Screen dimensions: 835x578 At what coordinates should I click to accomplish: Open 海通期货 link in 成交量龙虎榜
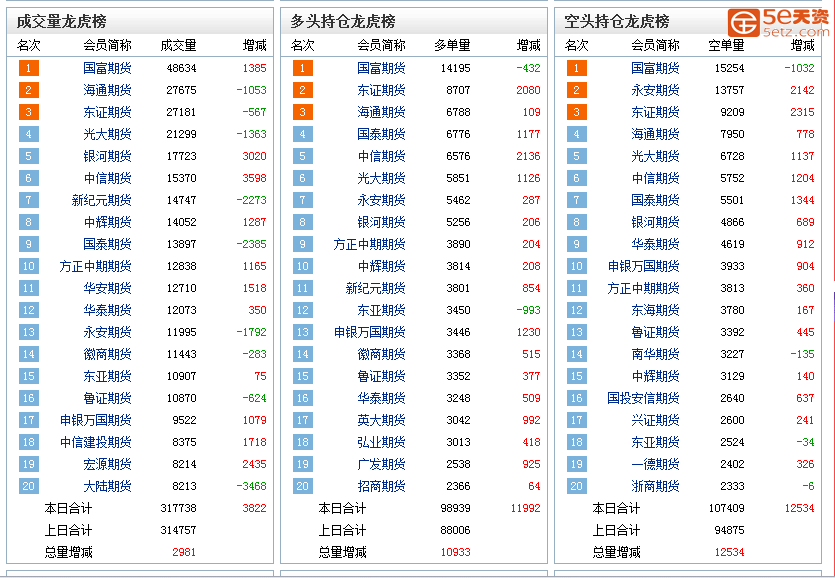click(107, 90)
